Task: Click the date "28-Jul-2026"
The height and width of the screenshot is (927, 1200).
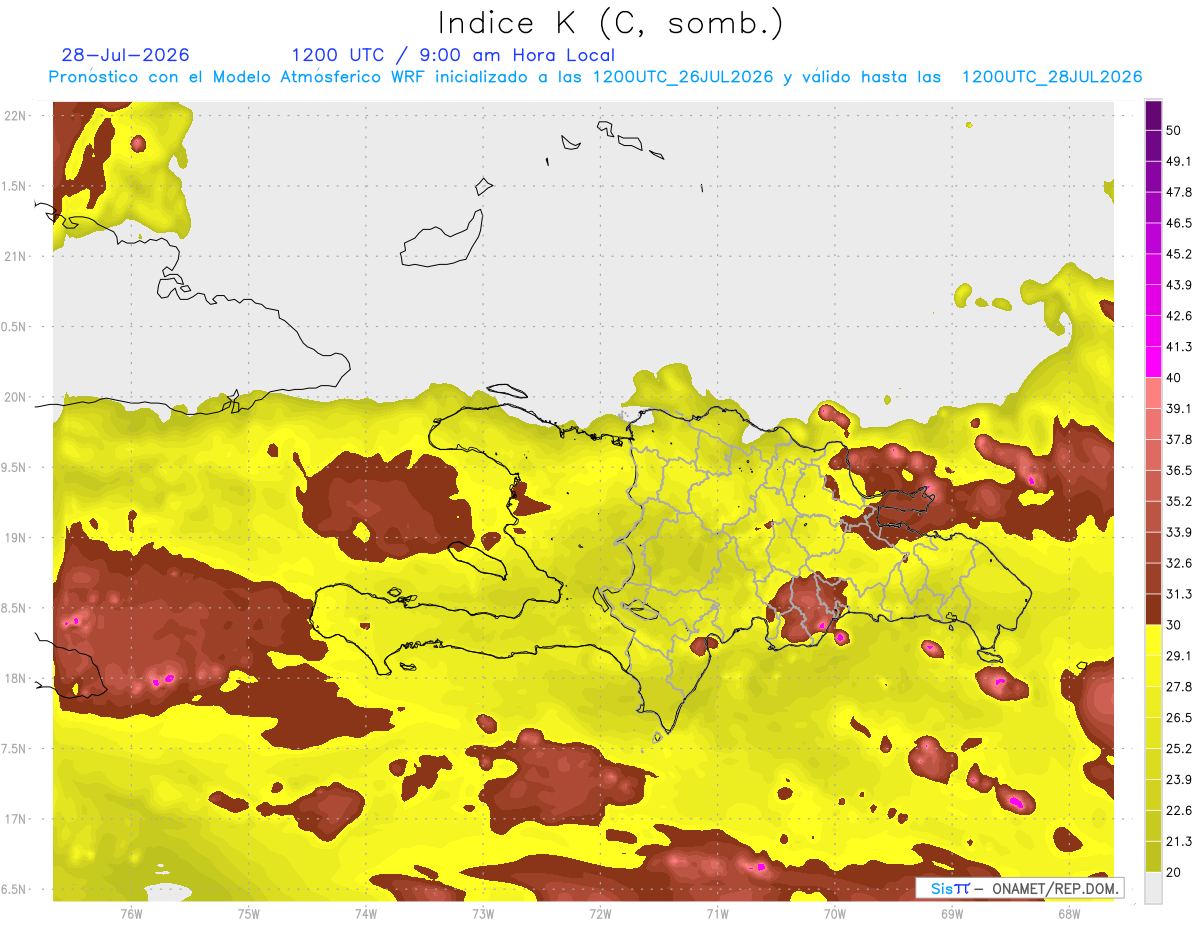Action: (x=125, y=55)
